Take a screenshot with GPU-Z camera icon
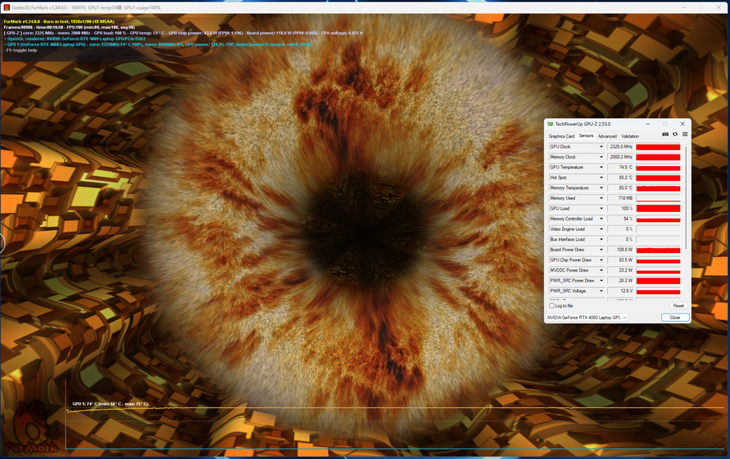 pyautogui.click(x=665, y=134)
